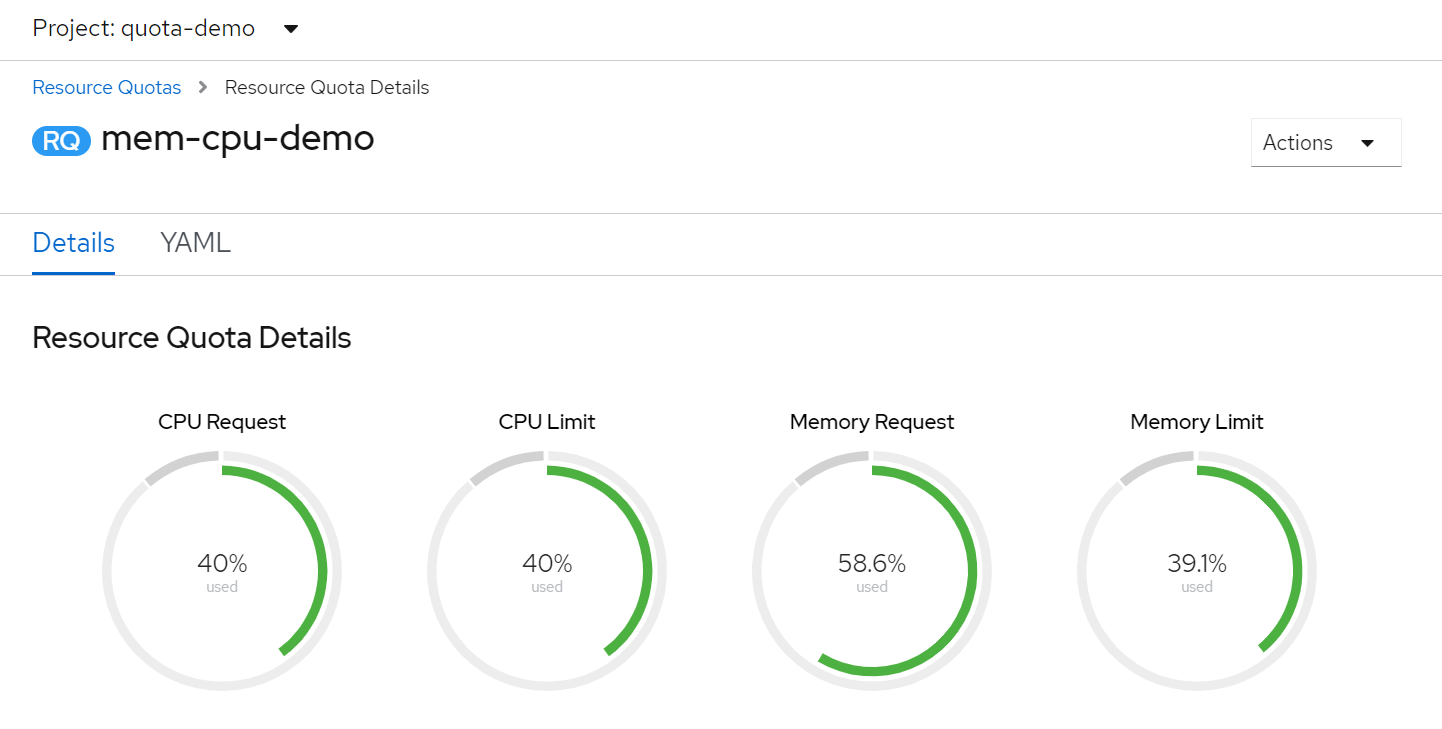Click the caret icon next to quota-demo
The image size is (1442, 729).
tap(289, 30)
